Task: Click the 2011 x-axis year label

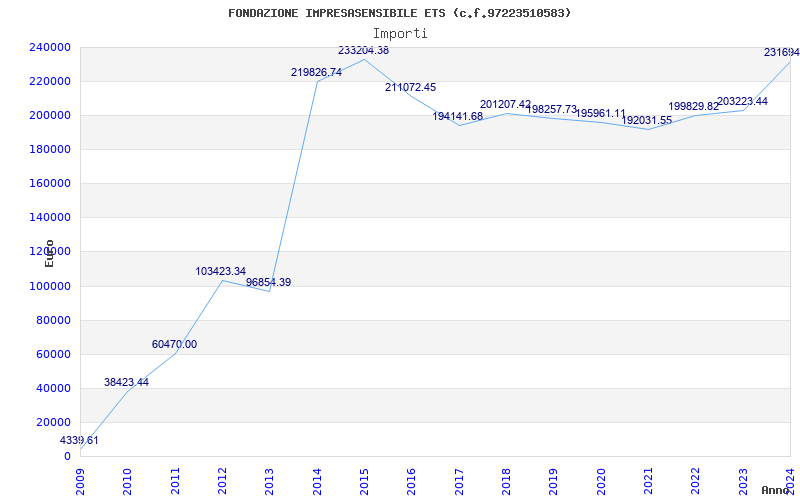Action: 175,481
